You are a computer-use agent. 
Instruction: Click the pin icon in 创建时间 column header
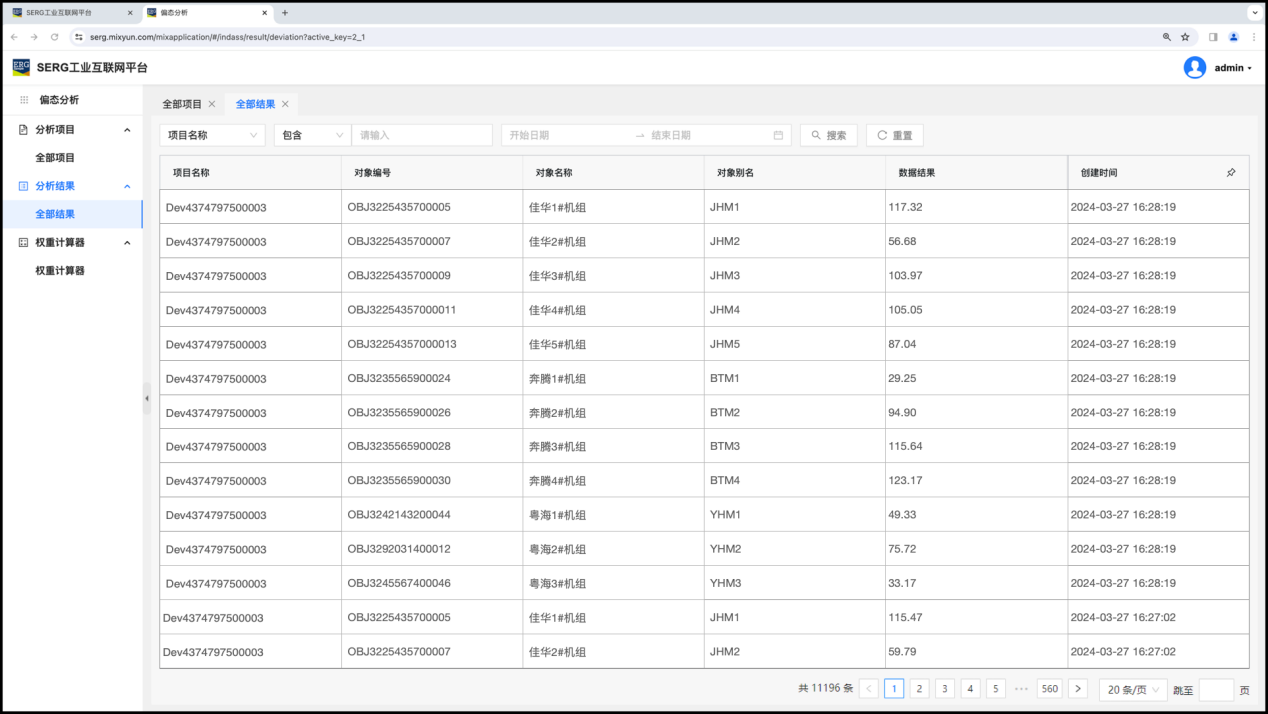point(1231,173)
